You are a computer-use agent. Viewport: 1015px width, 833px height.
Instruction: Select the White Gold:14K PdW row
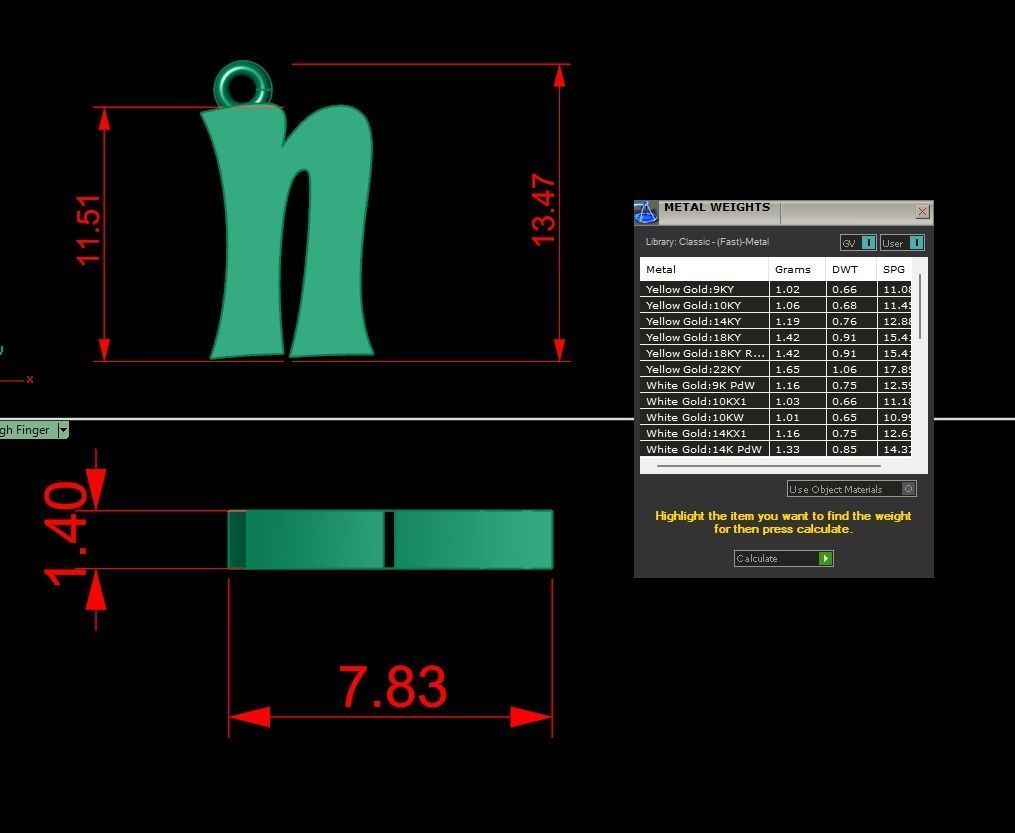click(x=775, y=449)
